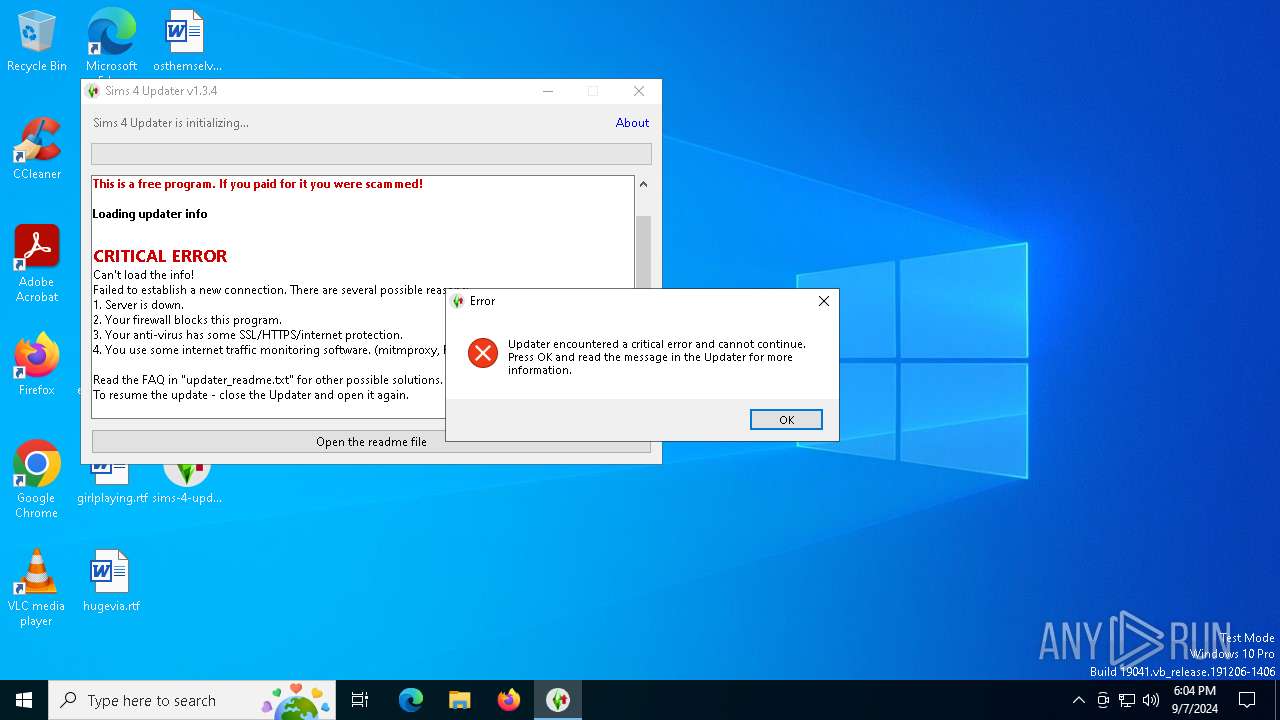Select hugevia.rtf desktop file
Image resolution: width=1280 pixels, height=720 pixels.
pyautogui.click(x=111, y=580)
